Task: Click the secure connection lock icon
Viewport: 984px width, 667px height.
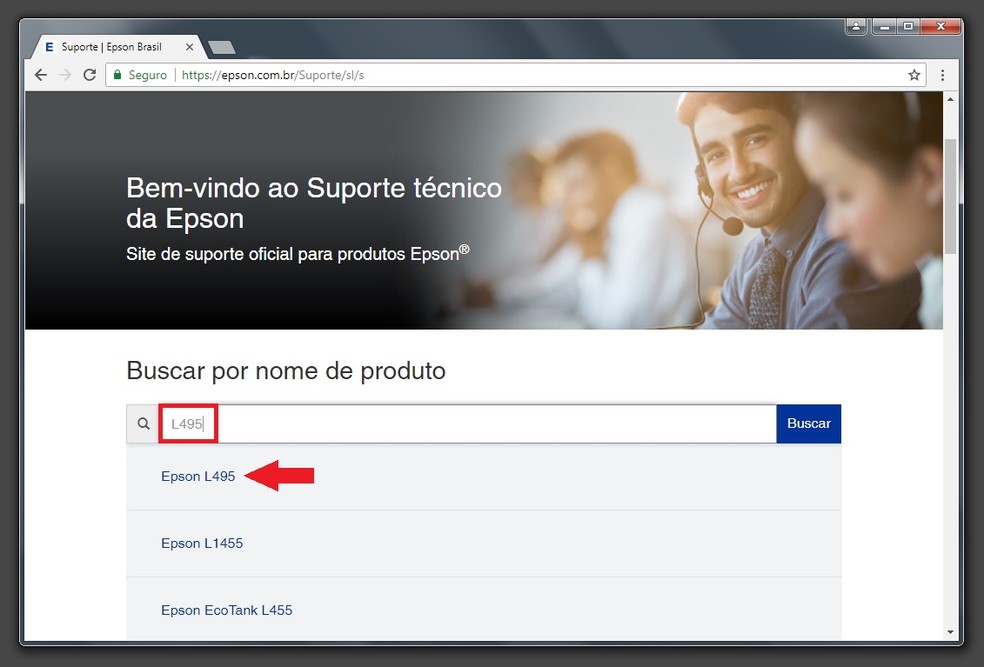Action: point(120,74)
